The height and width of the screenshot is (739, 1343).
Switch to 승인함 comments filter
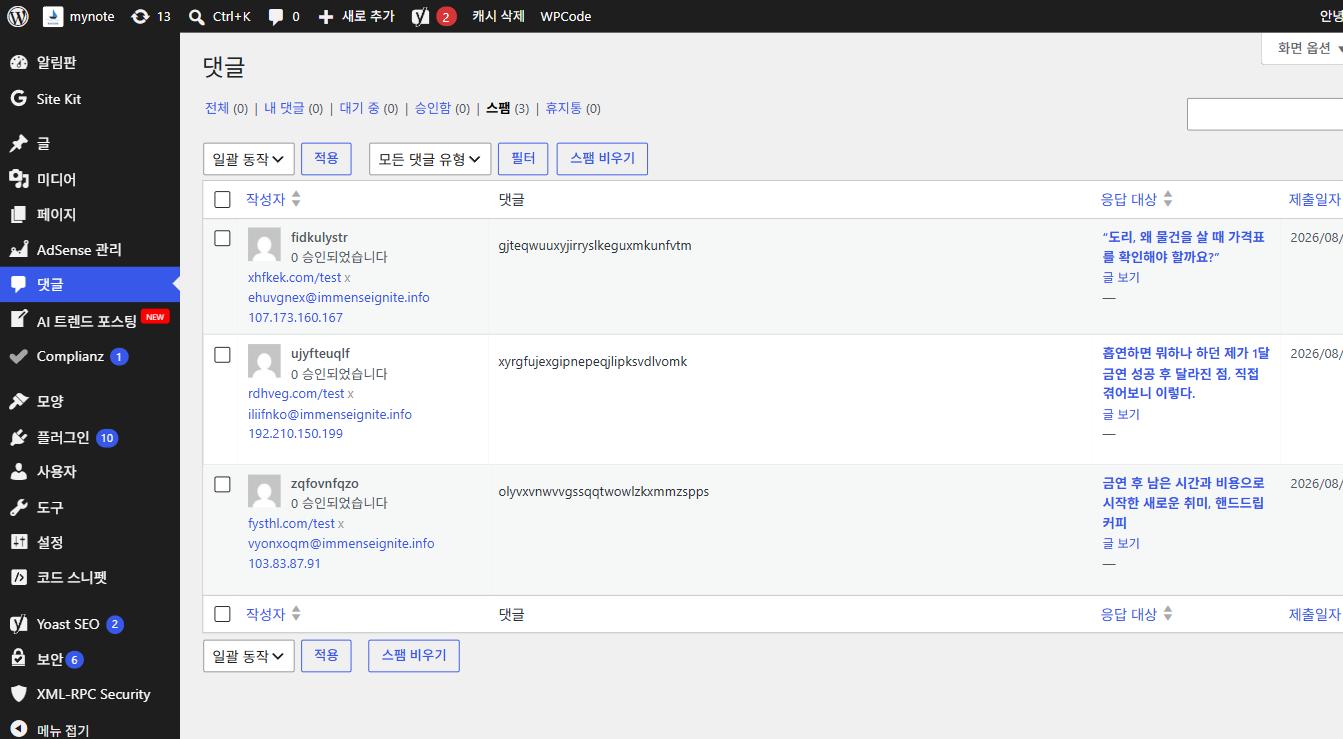[x=433, y=108]
